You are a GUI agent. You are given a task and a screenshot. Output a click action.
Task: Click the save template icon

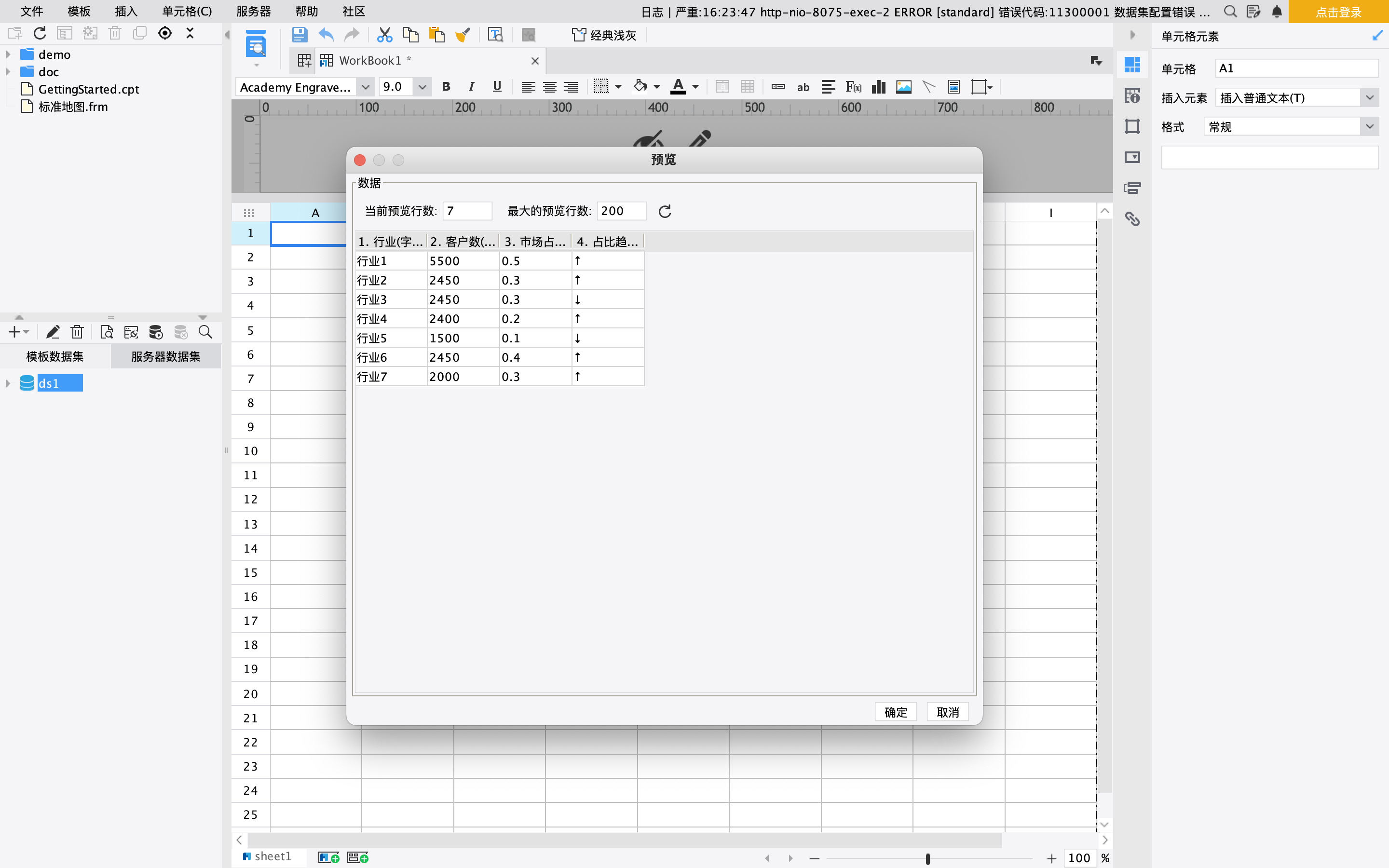(x=299, y=35)
